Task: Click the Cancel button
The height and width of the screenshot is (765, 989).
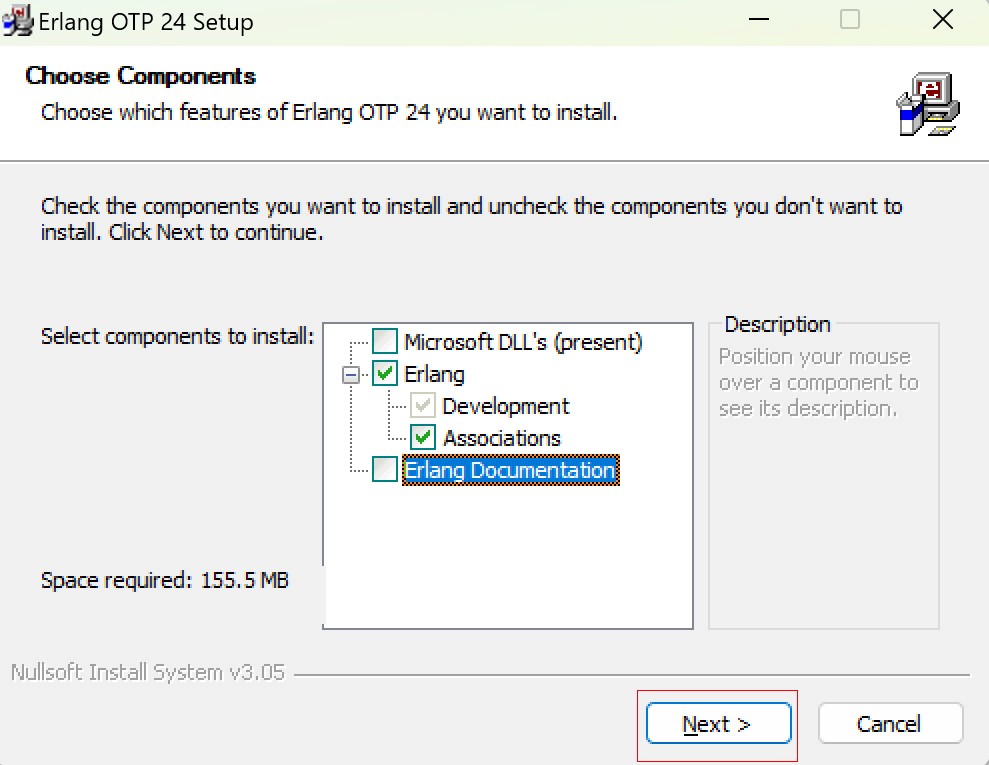Action: [890, 723]
